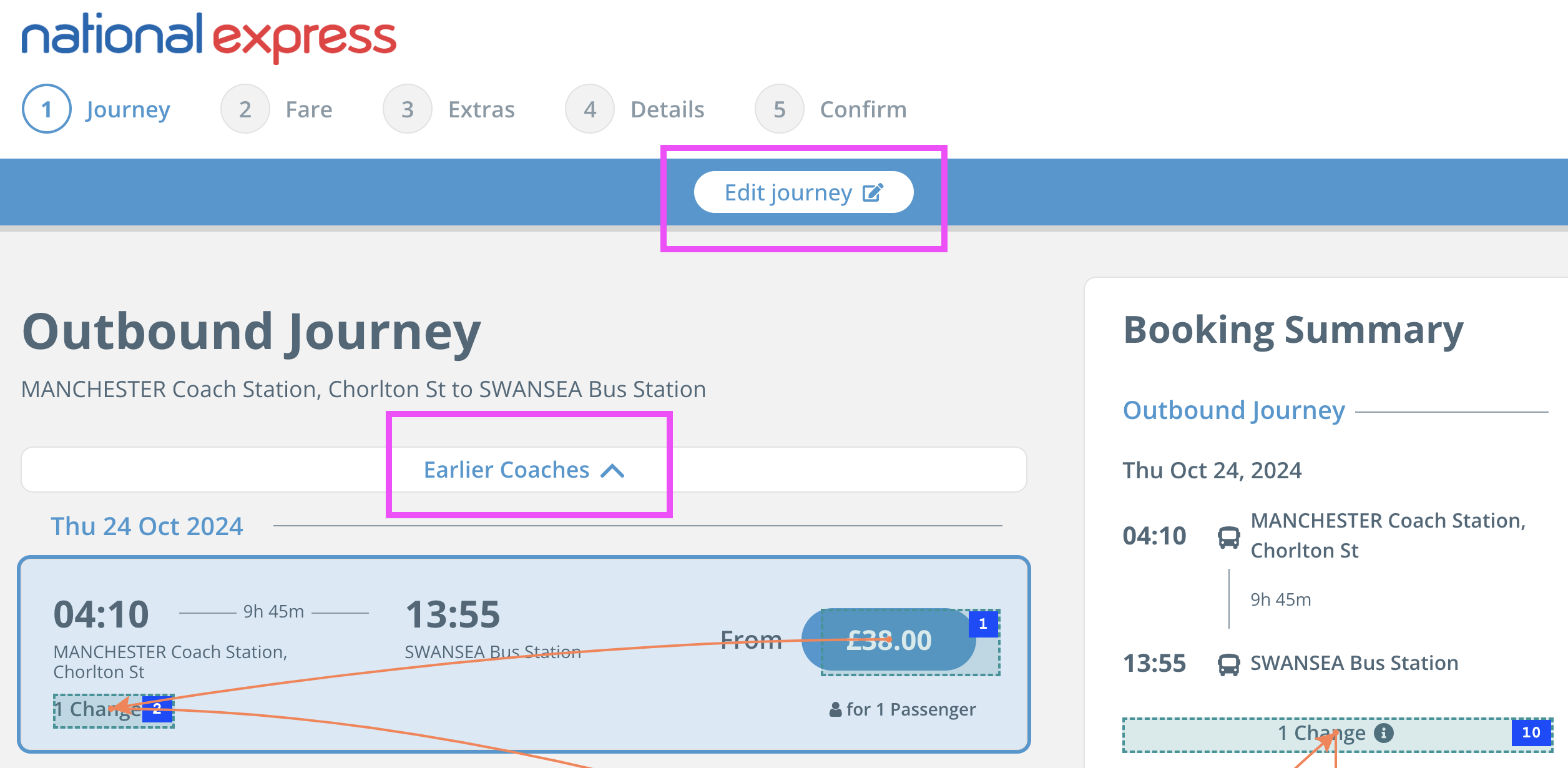Expand 1 Change details in journey card
Screen dimensions: 1568x768
coord(100,710)
